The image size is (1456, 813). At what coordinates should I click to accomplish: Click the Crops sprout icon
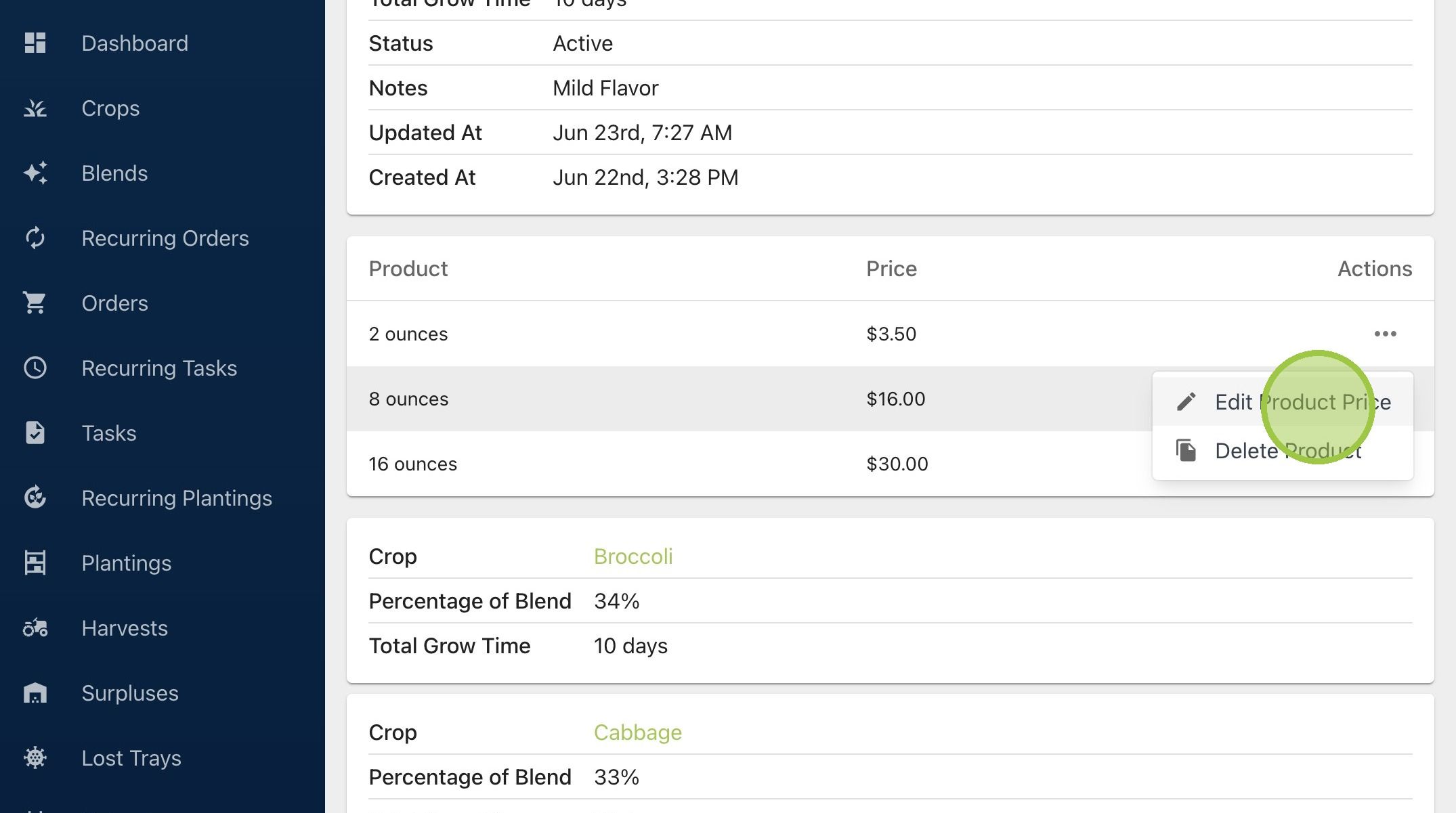click(x=35, y=108)
